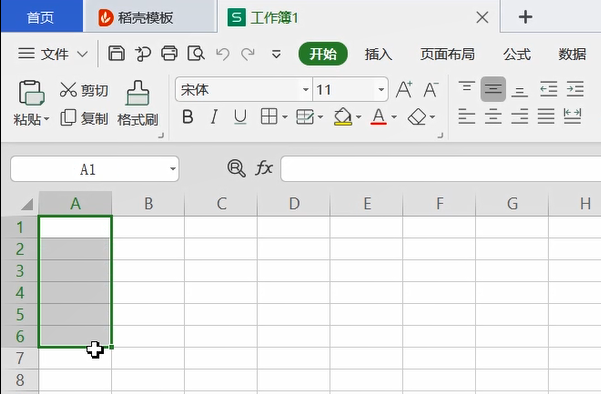Click the eraser clear icon
The image size is (601, 394).
[x=417, y=117]
